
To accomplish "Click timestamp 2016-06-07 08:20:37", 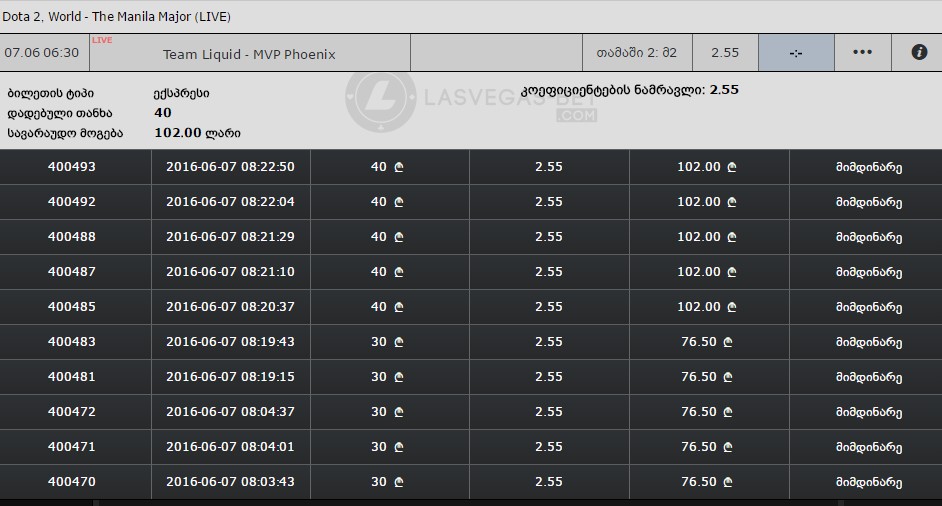I will (x=230, y=306).
